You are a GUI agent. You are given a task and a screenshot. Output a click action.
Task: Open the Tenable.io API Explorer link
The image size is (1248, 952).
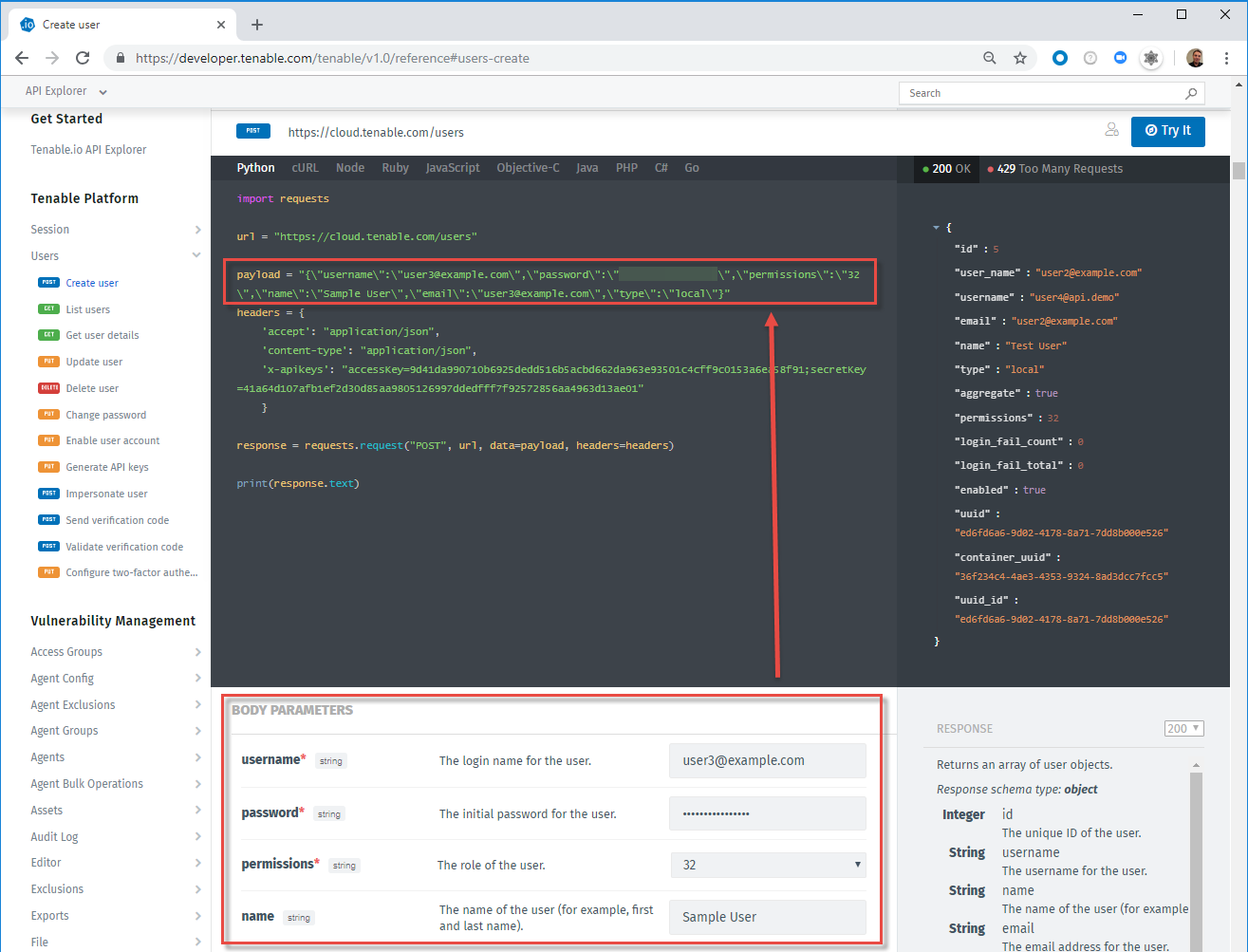tap(88, 150)
